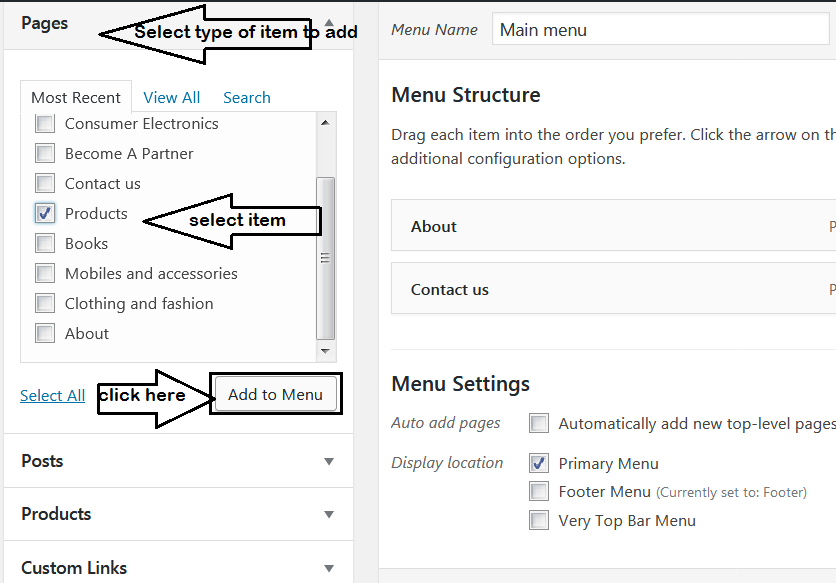Expand the Products accordion section
836x583 pixels.
tap(329, 514)
